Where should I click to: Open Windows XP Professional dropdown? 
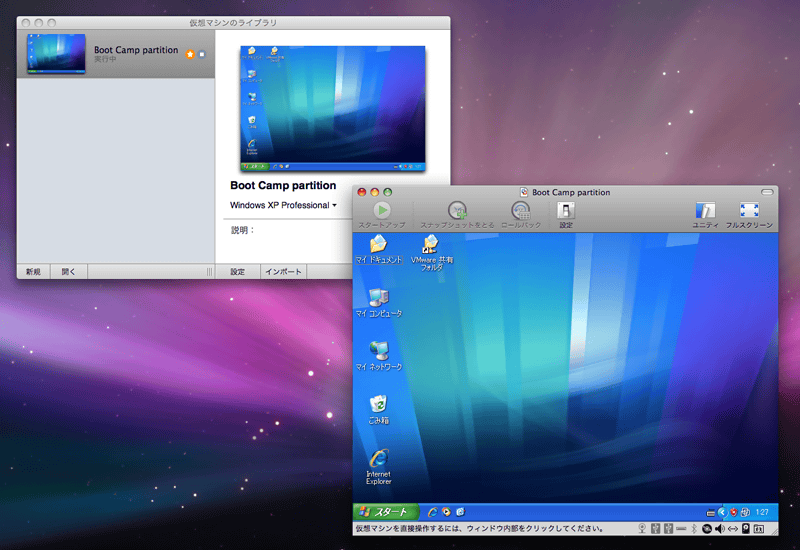(283, 205)
